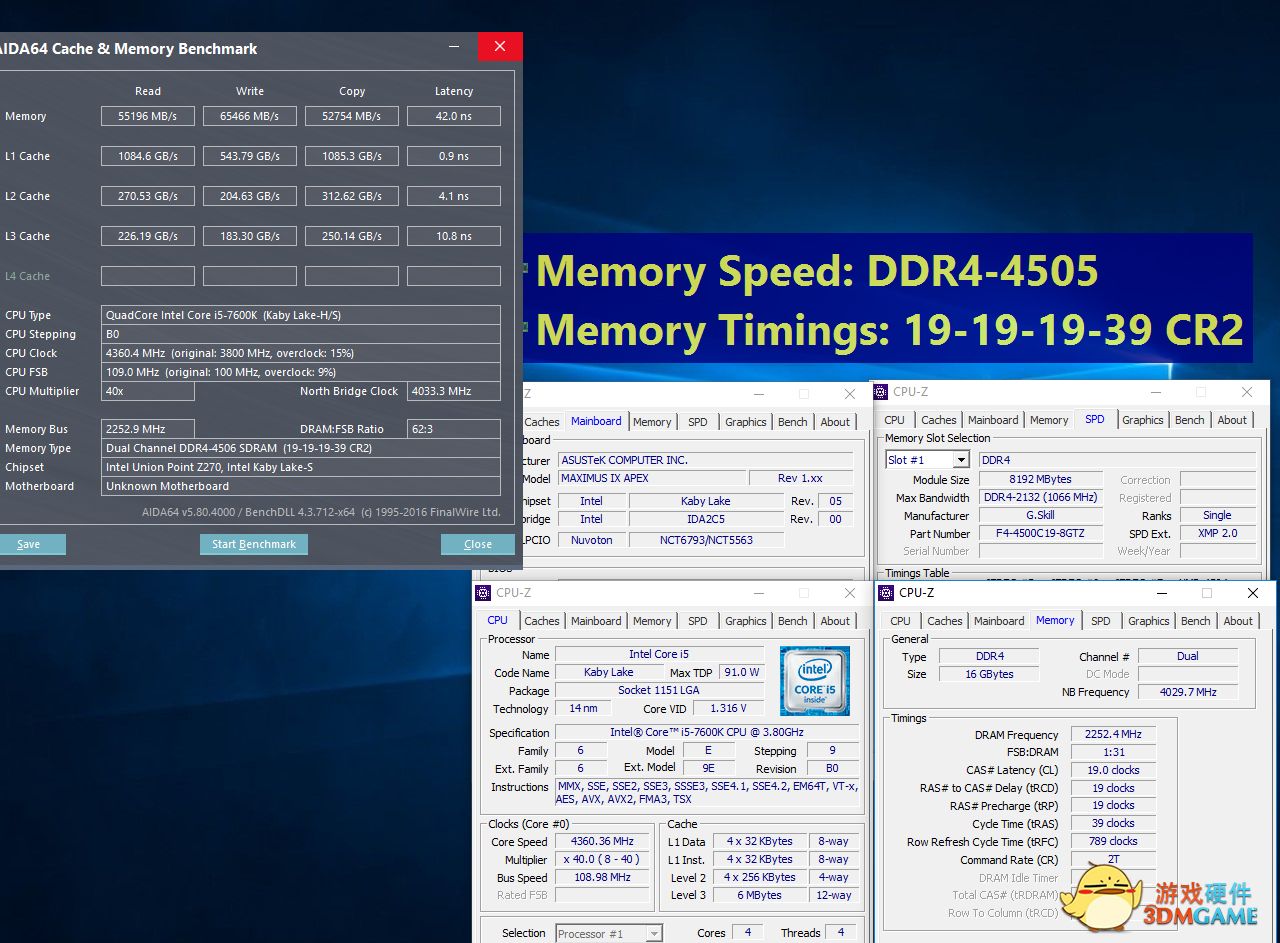Open the About tab in the CPU window
1280x943 pixels.
tap(835, 621)
